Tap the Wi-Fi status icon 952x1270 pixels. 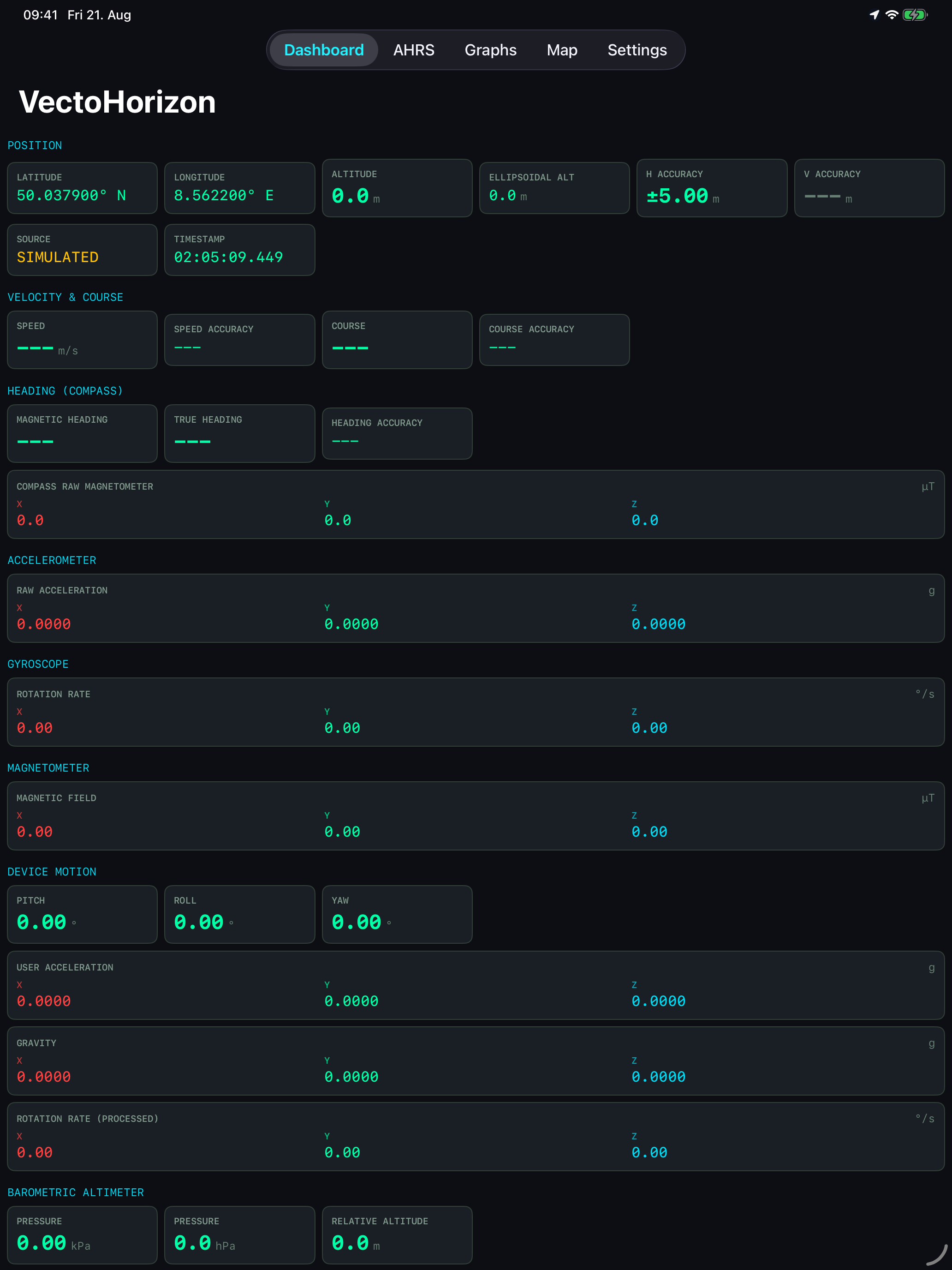(x=891, y=15)
